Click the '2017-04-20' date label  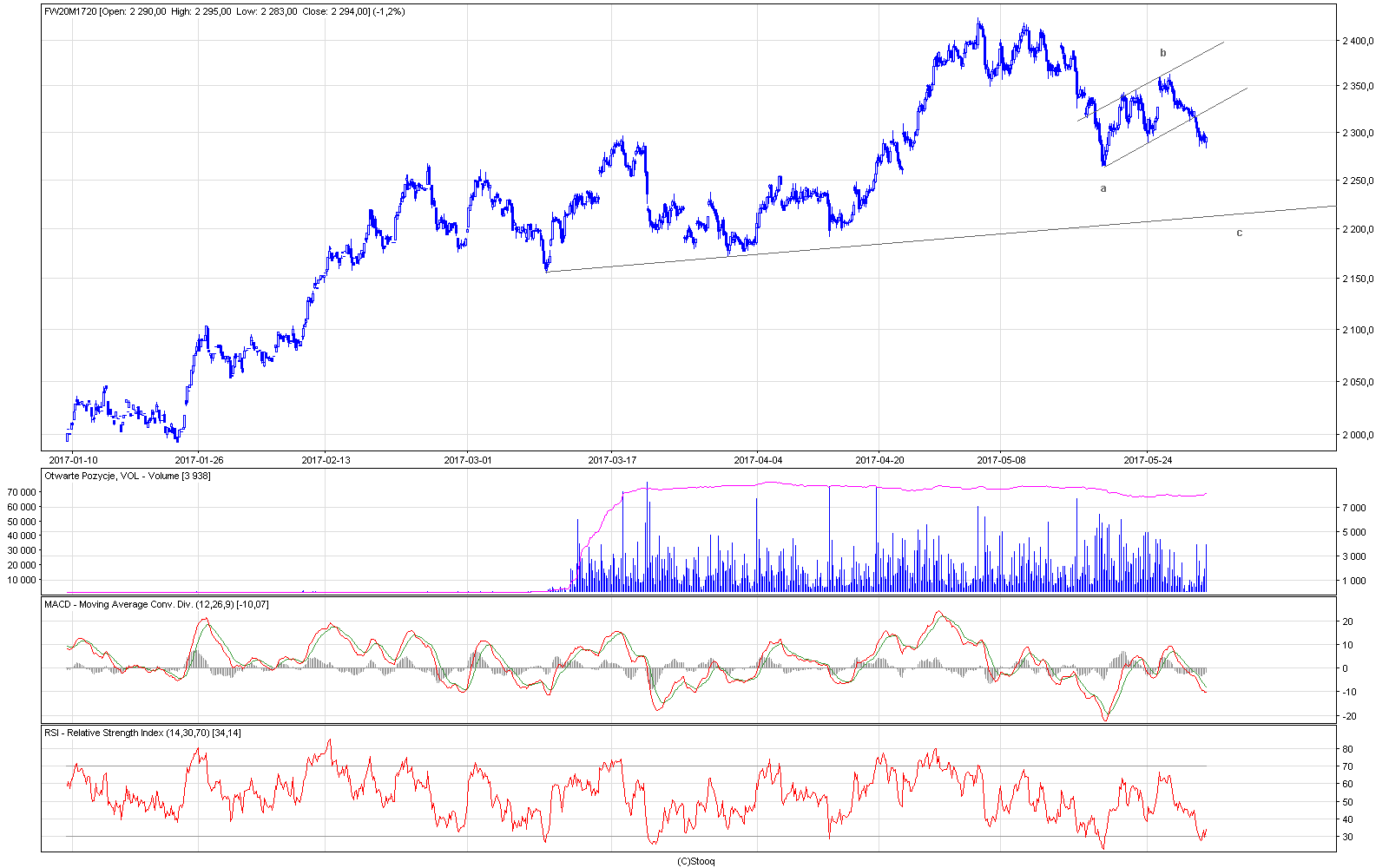click(x=879, y=460)
